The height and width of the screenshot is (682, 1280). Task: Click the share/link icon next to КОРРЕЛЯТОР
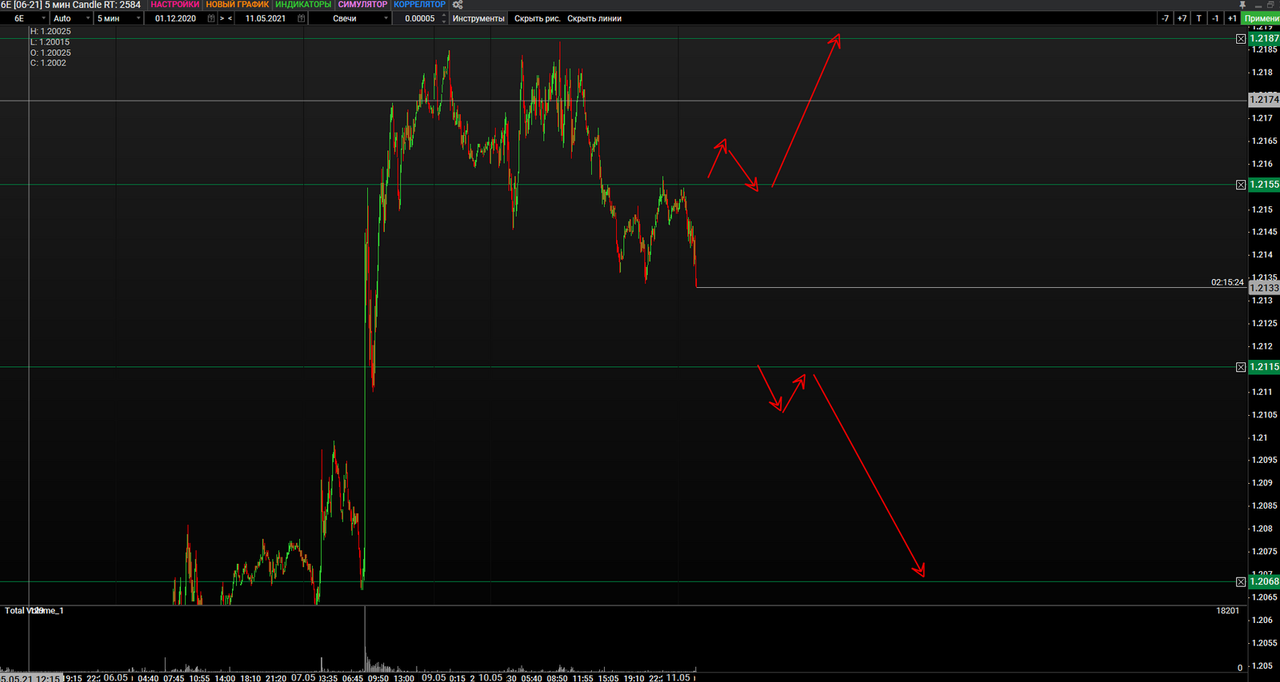pos(458,5)
